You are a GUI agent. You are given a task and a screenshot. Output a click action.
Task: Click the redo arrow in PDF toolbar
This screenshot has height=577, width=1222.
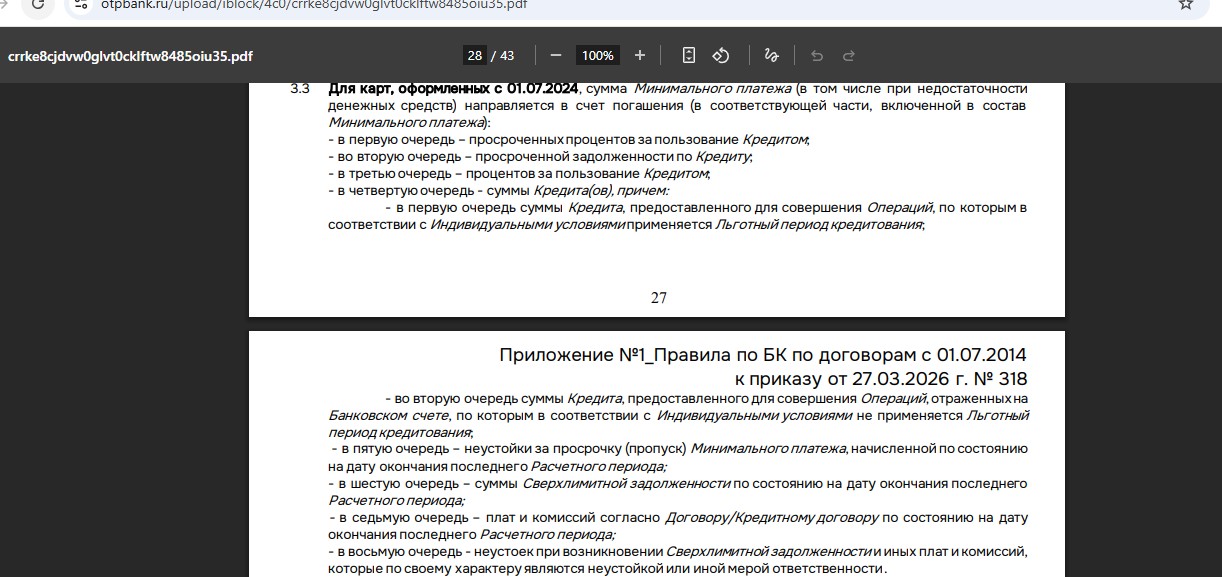click(849, 56)
